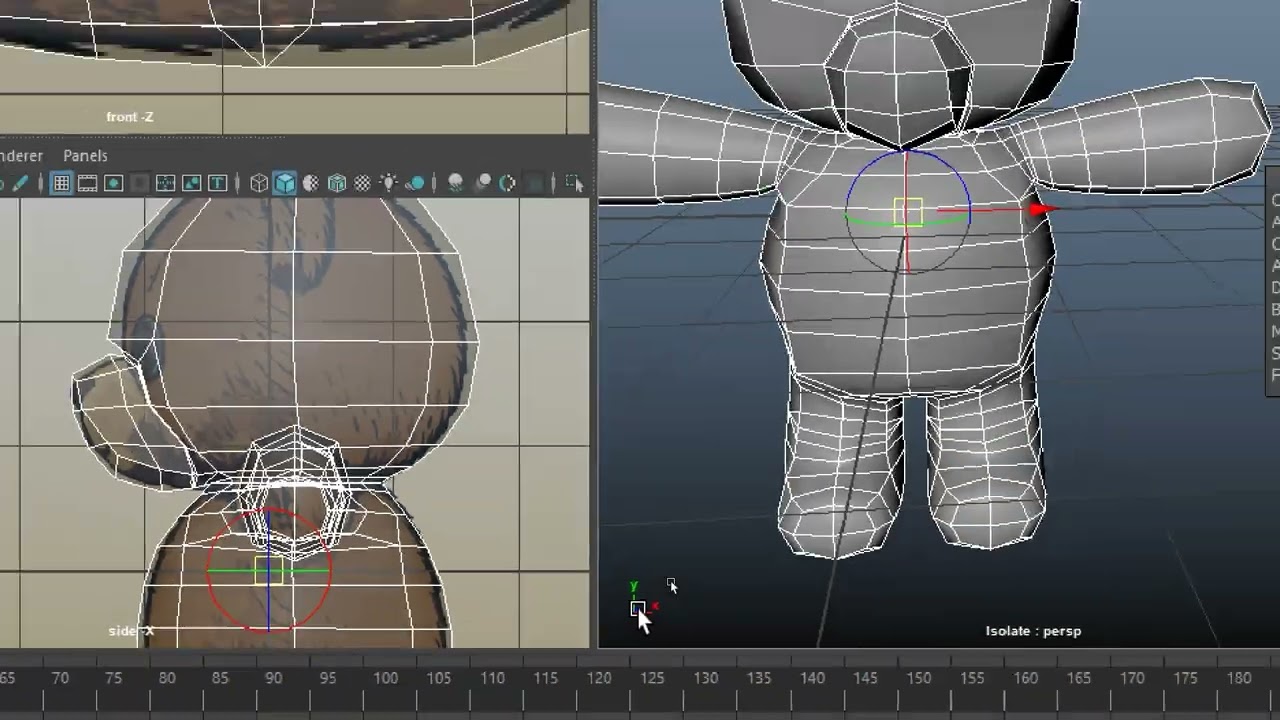Open the partly hidden Renderer menu
Image resolution: width=1280 pixels, height=720 pixels.
[21, 156]
